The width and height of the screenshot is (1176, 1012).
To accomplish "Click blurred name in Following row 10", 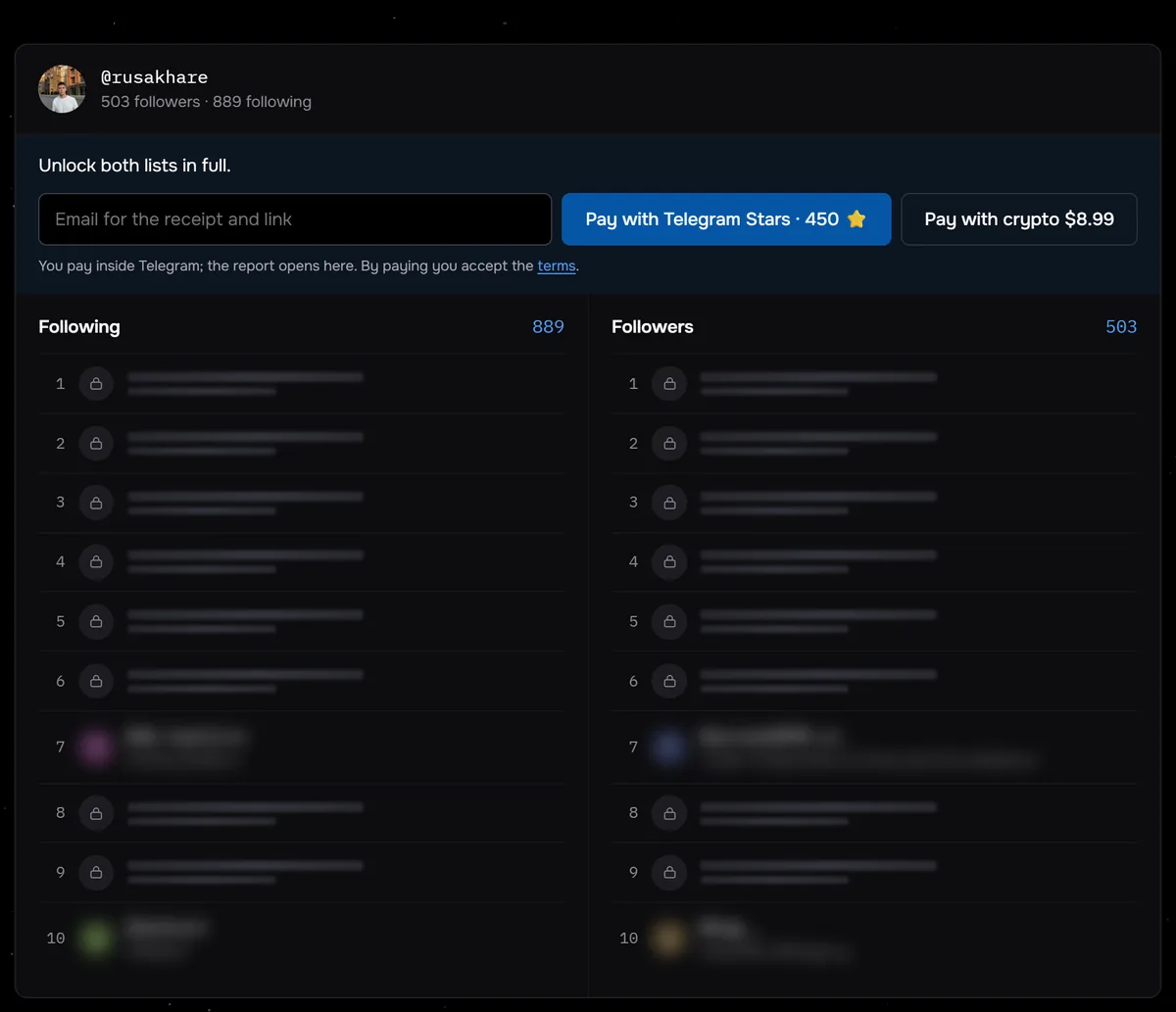I will pyautogui.click(x=166, y=927).
